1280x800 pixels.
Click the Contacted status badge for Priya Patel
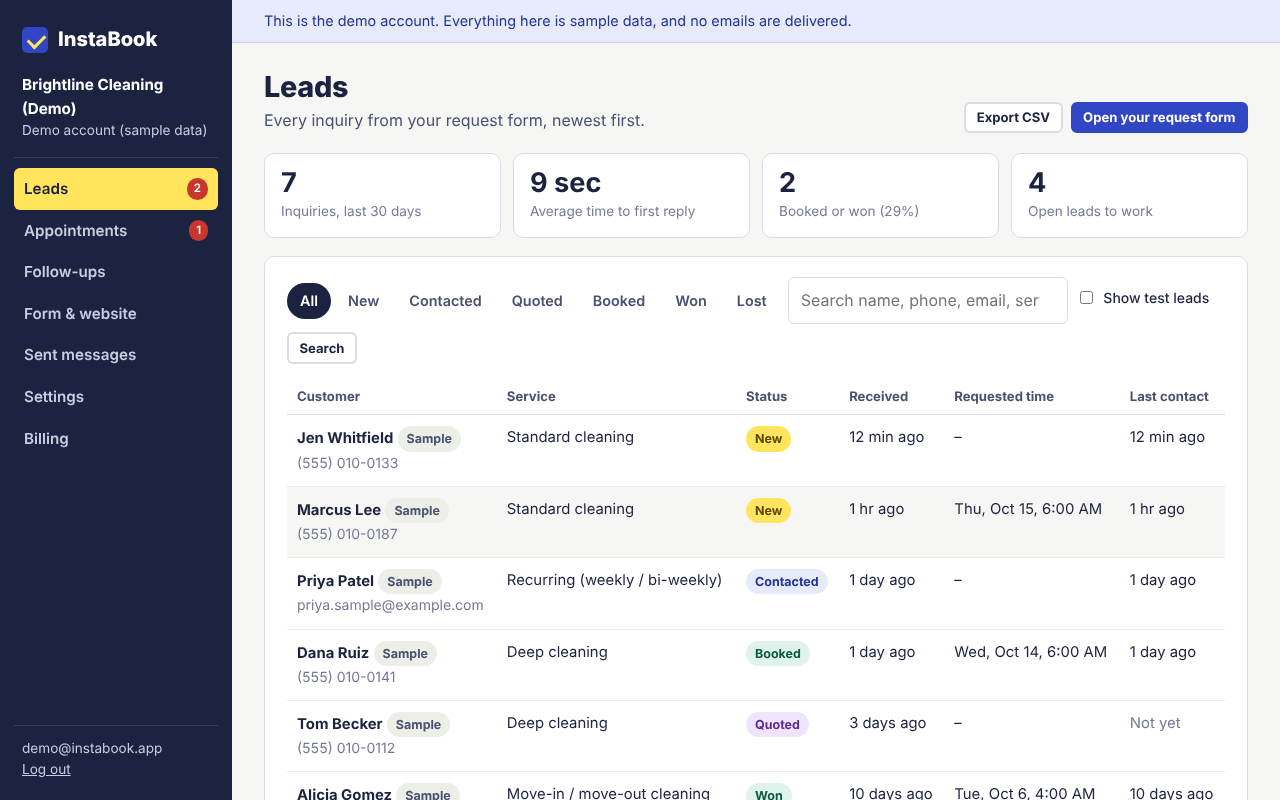click(787, 582)
